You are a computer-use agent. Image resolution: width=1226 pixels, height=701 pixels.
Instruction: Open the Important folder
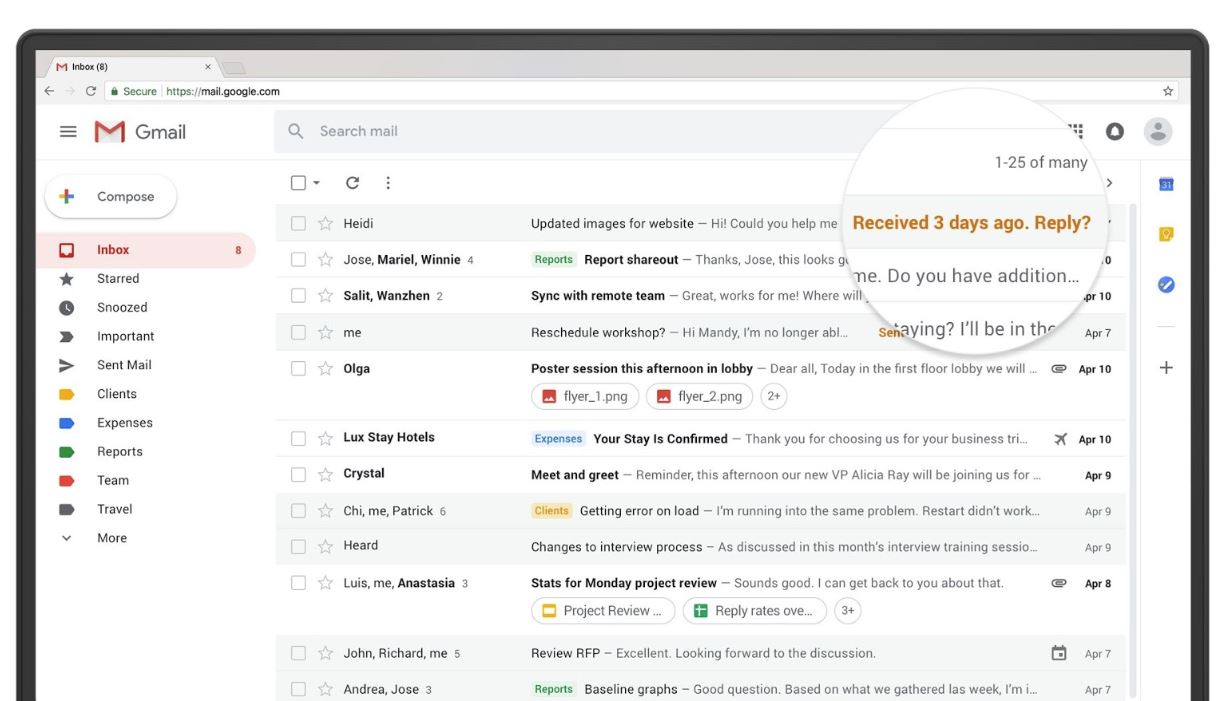[125, 337]
